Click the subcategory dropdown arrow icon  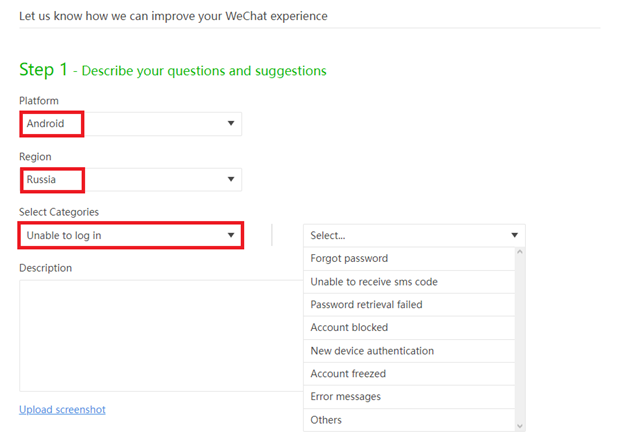(x=515, y=235)
